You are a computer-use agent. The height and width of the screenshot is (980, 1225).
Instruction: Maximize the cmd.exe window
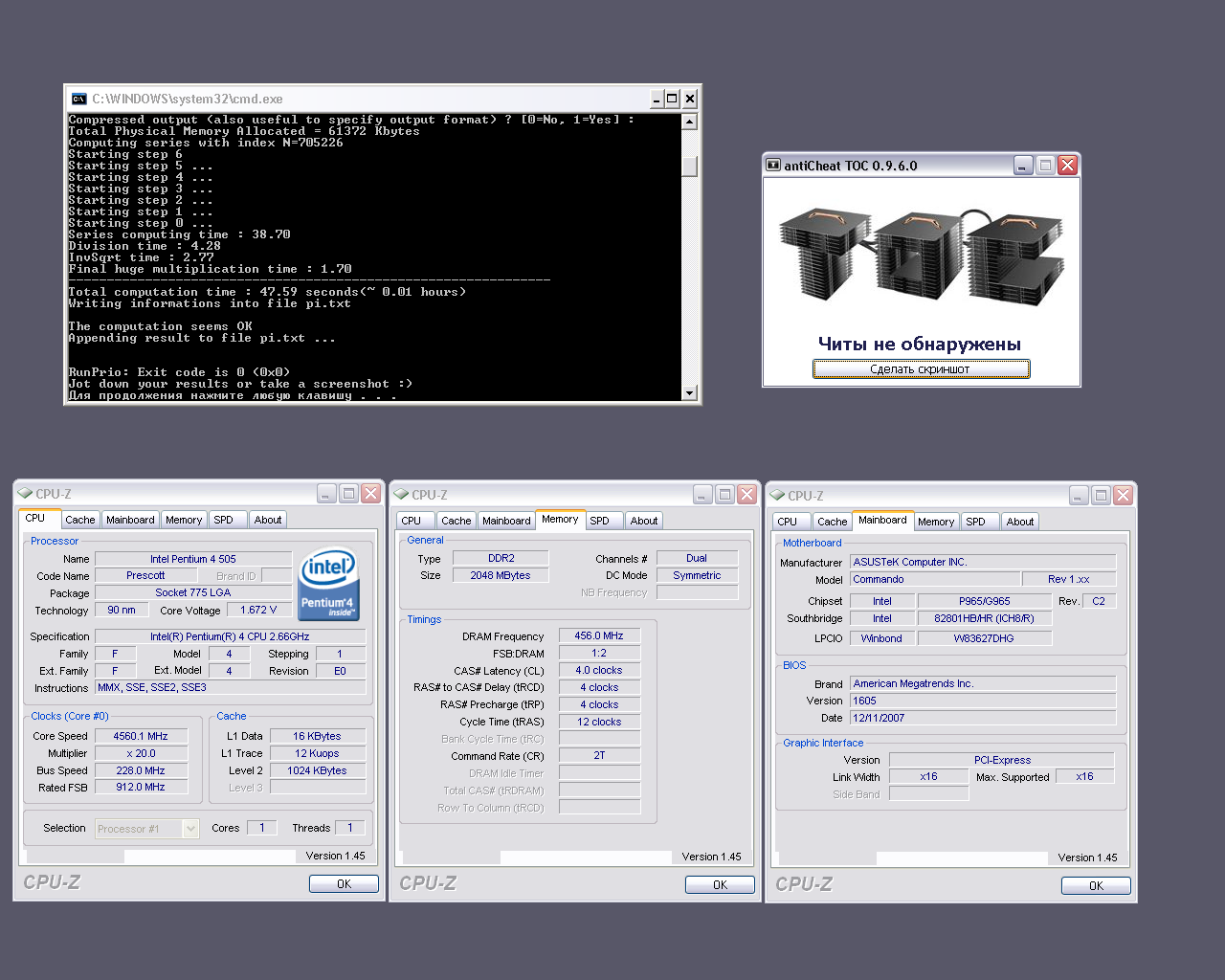(673, 99)
